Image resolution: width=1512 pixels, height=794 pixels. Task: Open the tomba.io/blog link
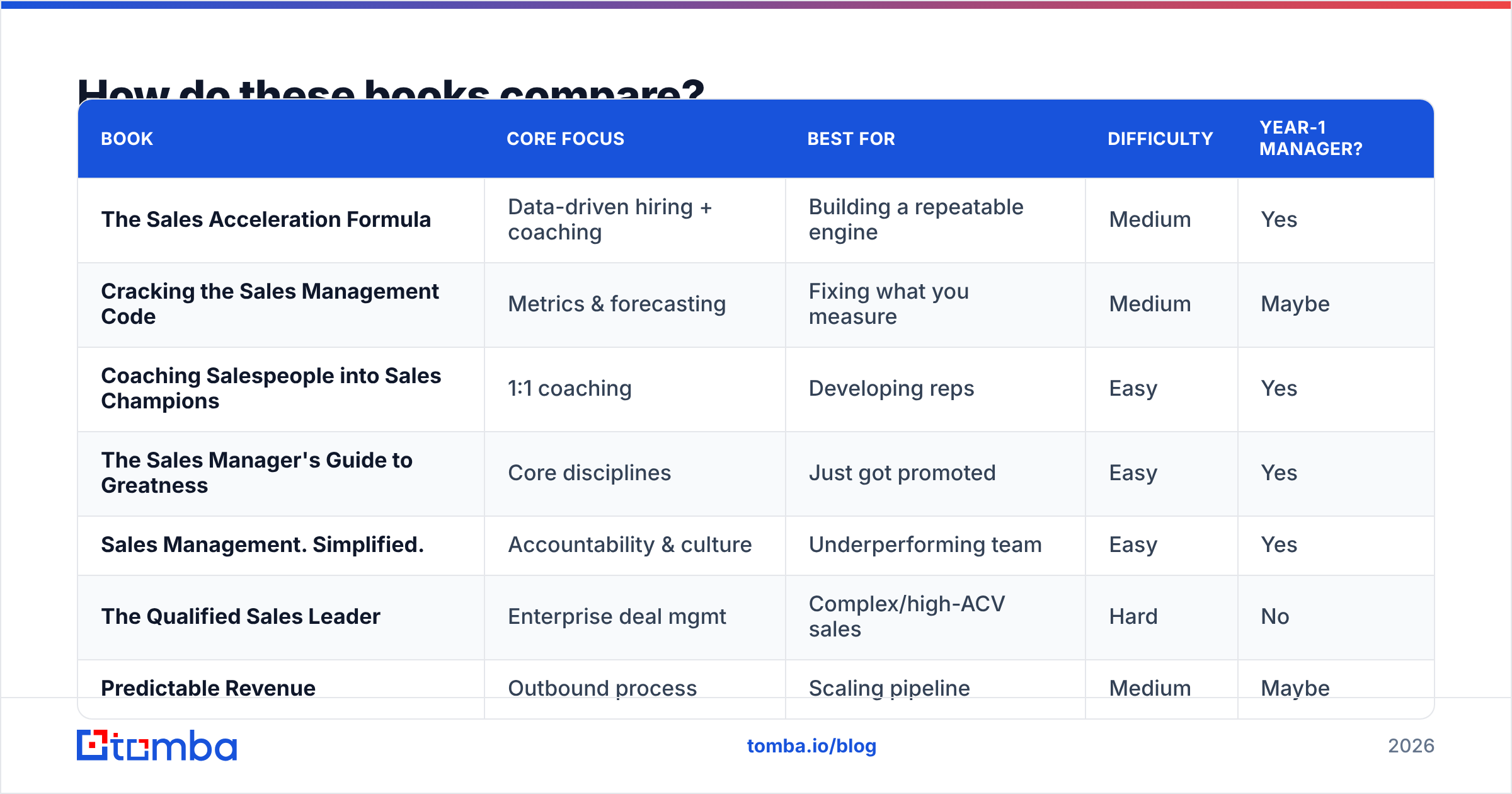point(811,746)
